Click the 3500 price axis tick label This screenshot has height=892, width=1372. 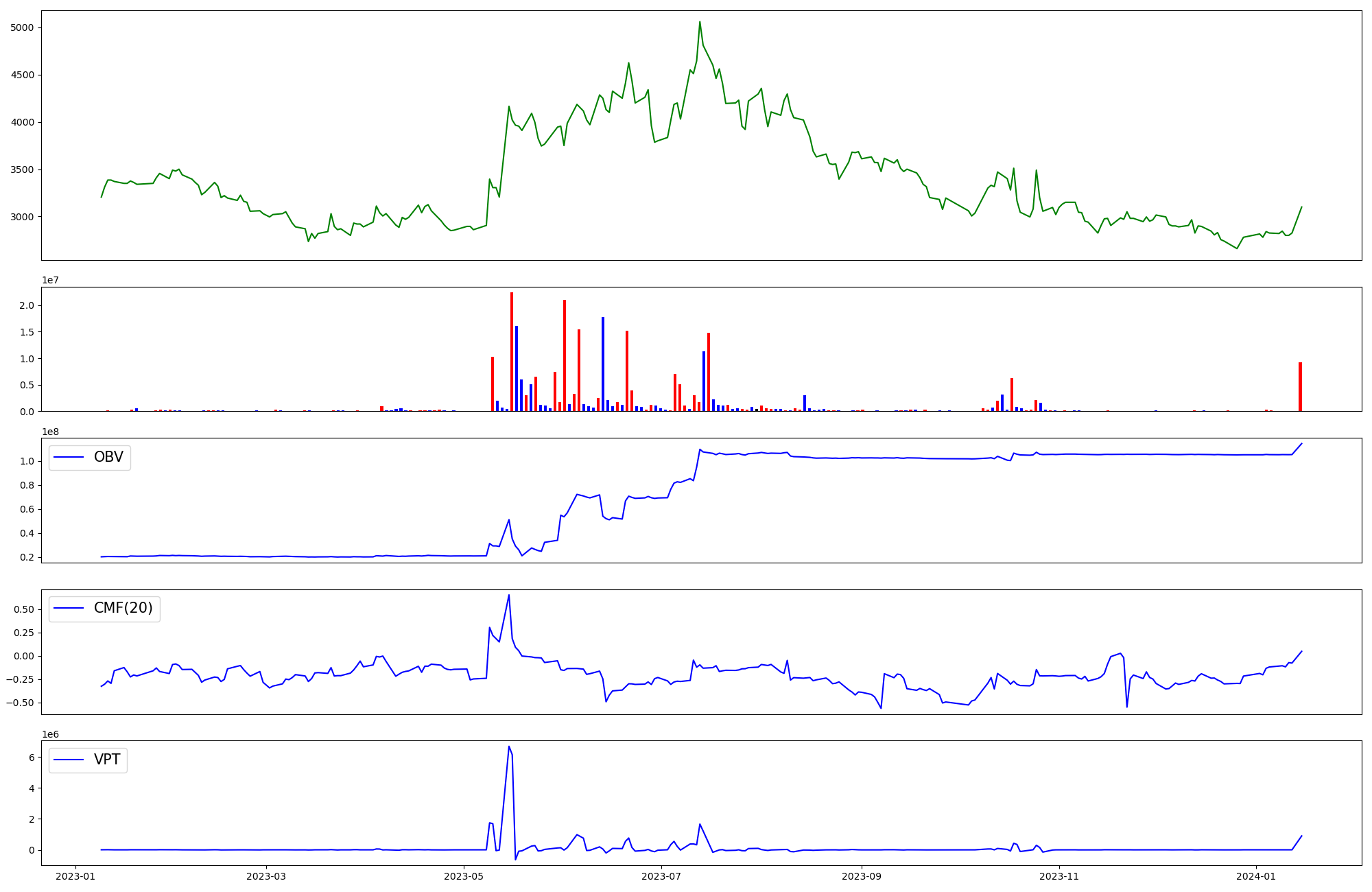click(22, 170)
